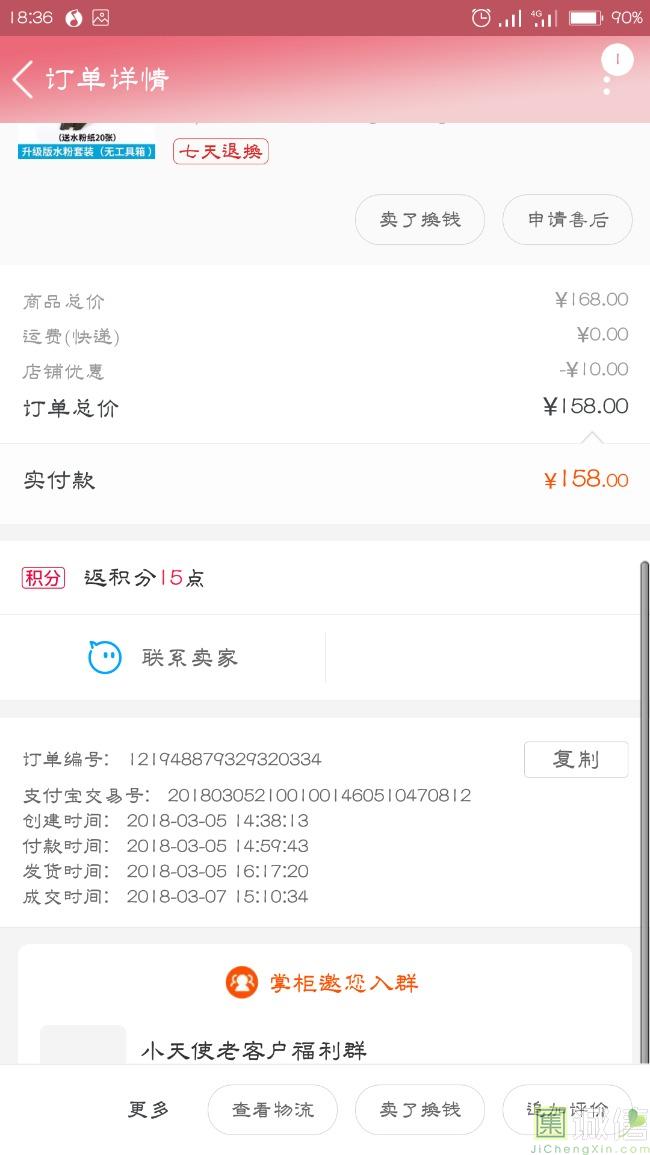Tap 查看物流 to view logistics
Viewport: 650px width, 1155px height.
point(272,1109)
